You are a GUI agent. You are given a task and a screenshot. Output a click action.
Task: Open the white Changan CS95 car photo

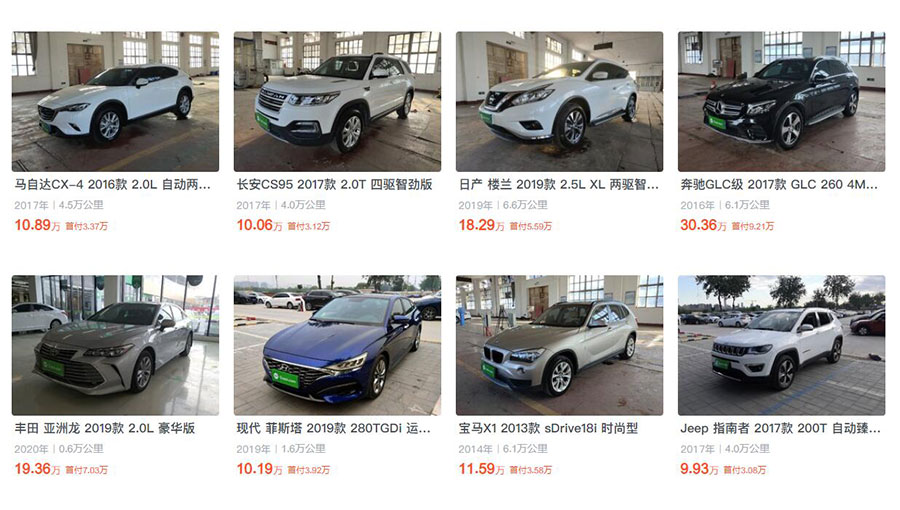click(338, 102)
